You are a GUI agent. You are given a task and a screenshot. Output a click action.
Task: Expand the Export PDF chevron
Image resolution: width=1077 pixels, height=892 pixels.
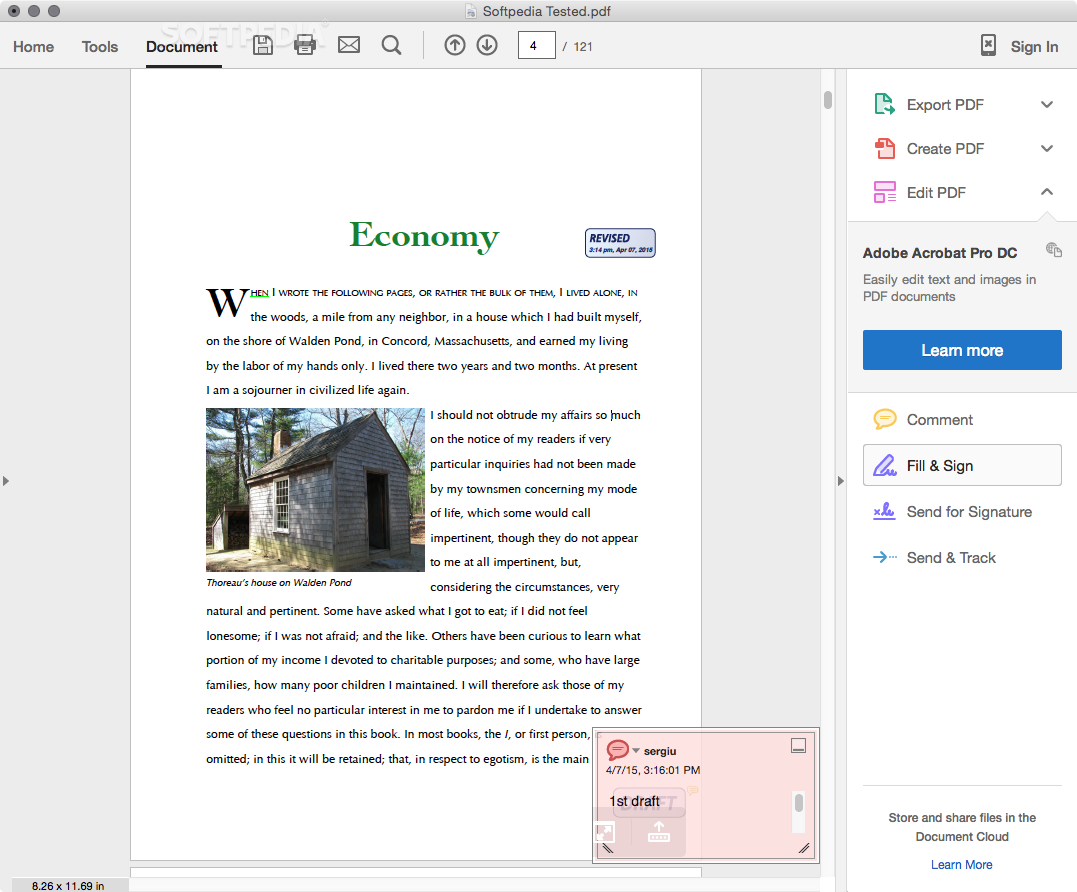click(x=1047, y=104)
